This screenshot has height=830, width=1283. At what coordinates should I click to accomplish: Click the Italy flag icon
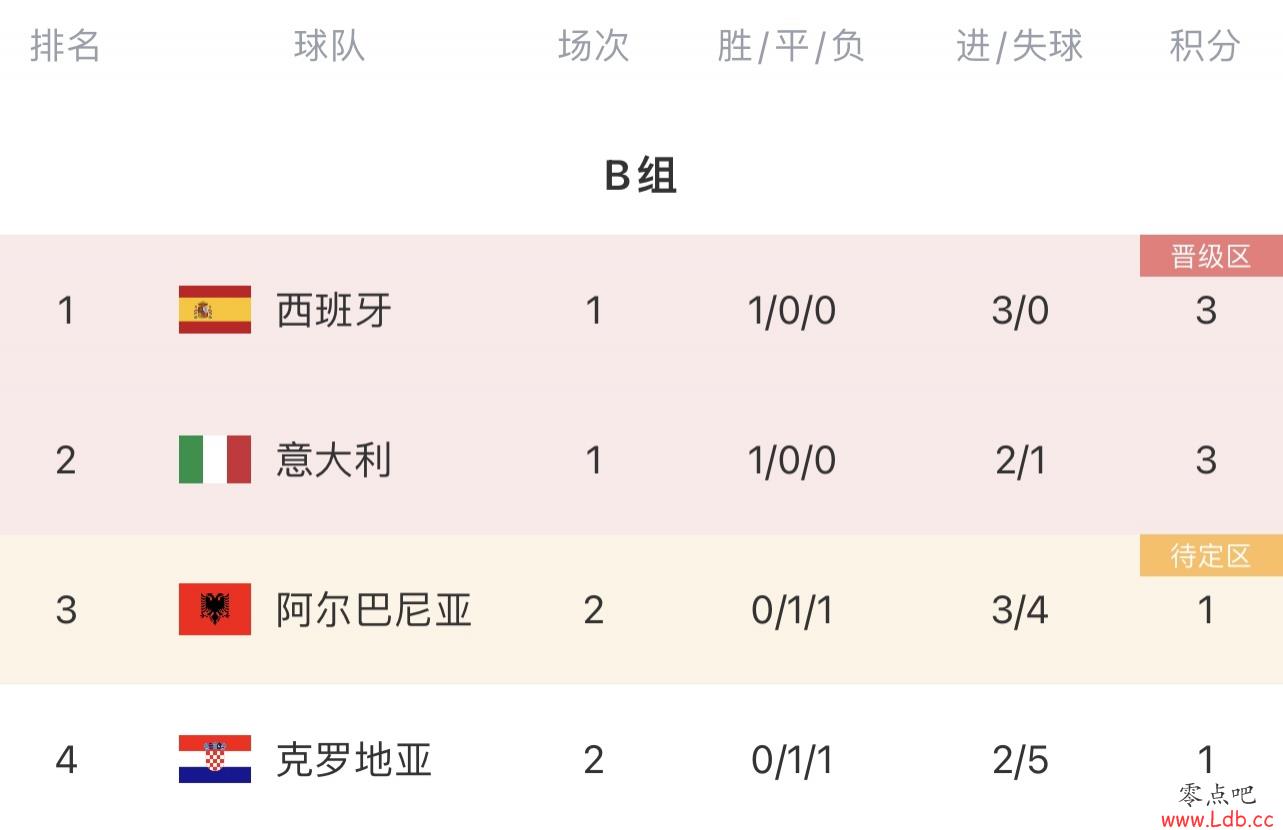coord(215,459)
